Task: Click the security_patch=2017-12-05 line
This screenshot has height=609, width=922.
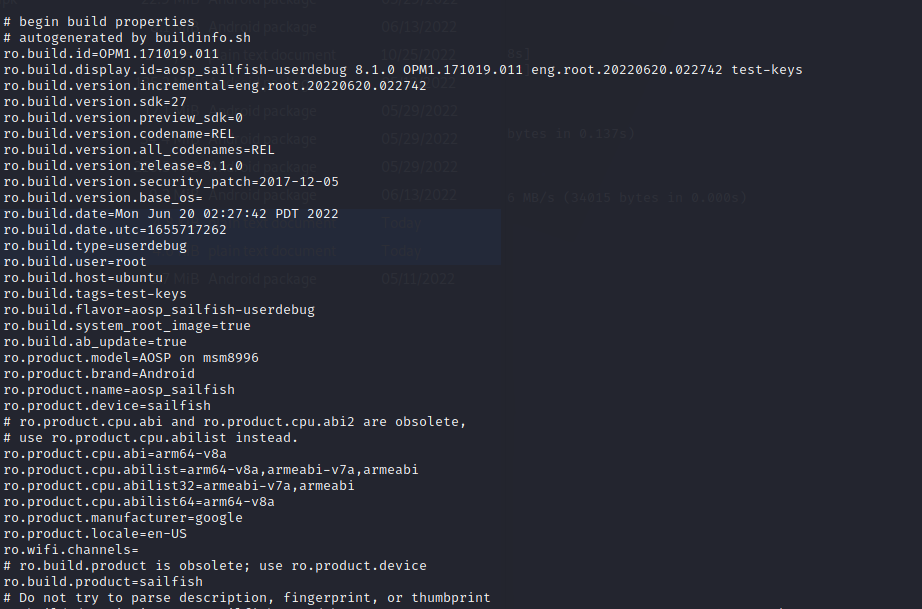Action: click(x=171, y=181)
